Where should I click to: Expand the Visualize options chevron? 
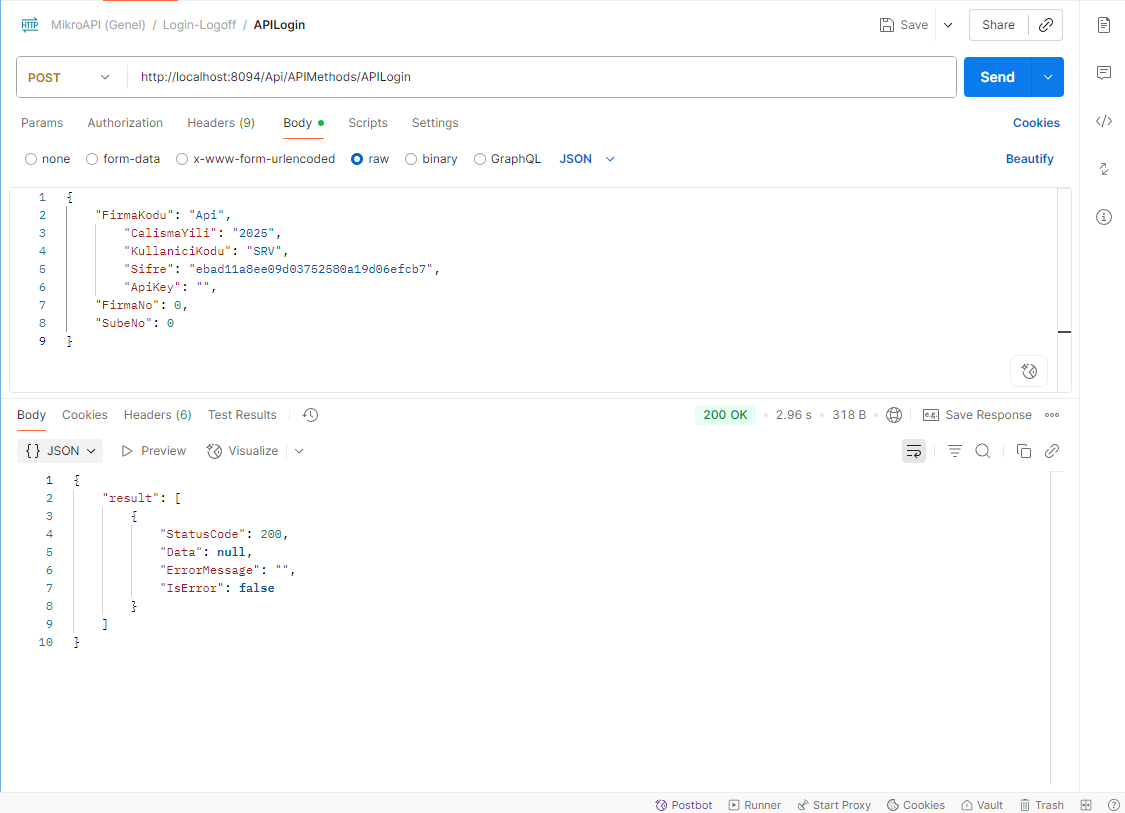pyautogui.click(x=299, y=451)
